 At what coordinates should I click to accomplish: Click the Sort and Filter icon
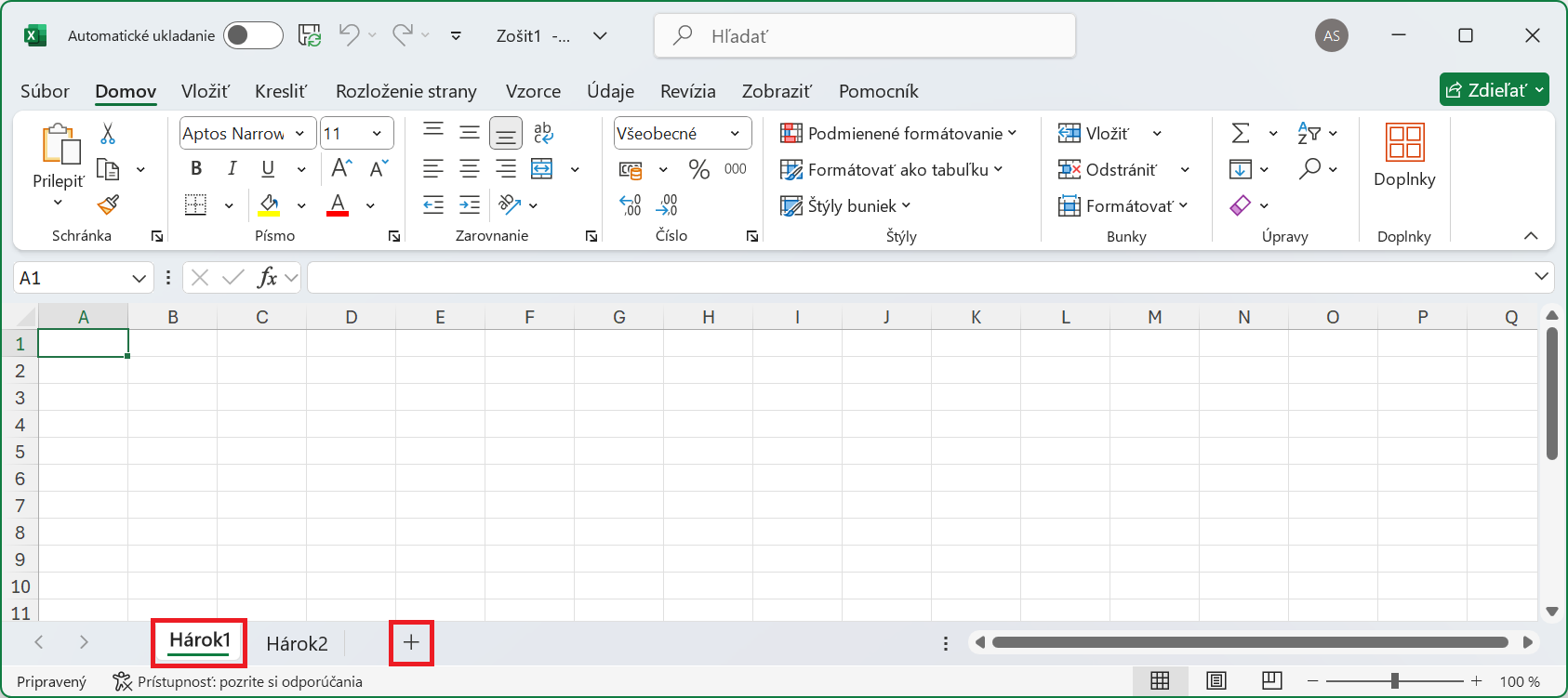pyautogui.click(x=1309, y=133)
